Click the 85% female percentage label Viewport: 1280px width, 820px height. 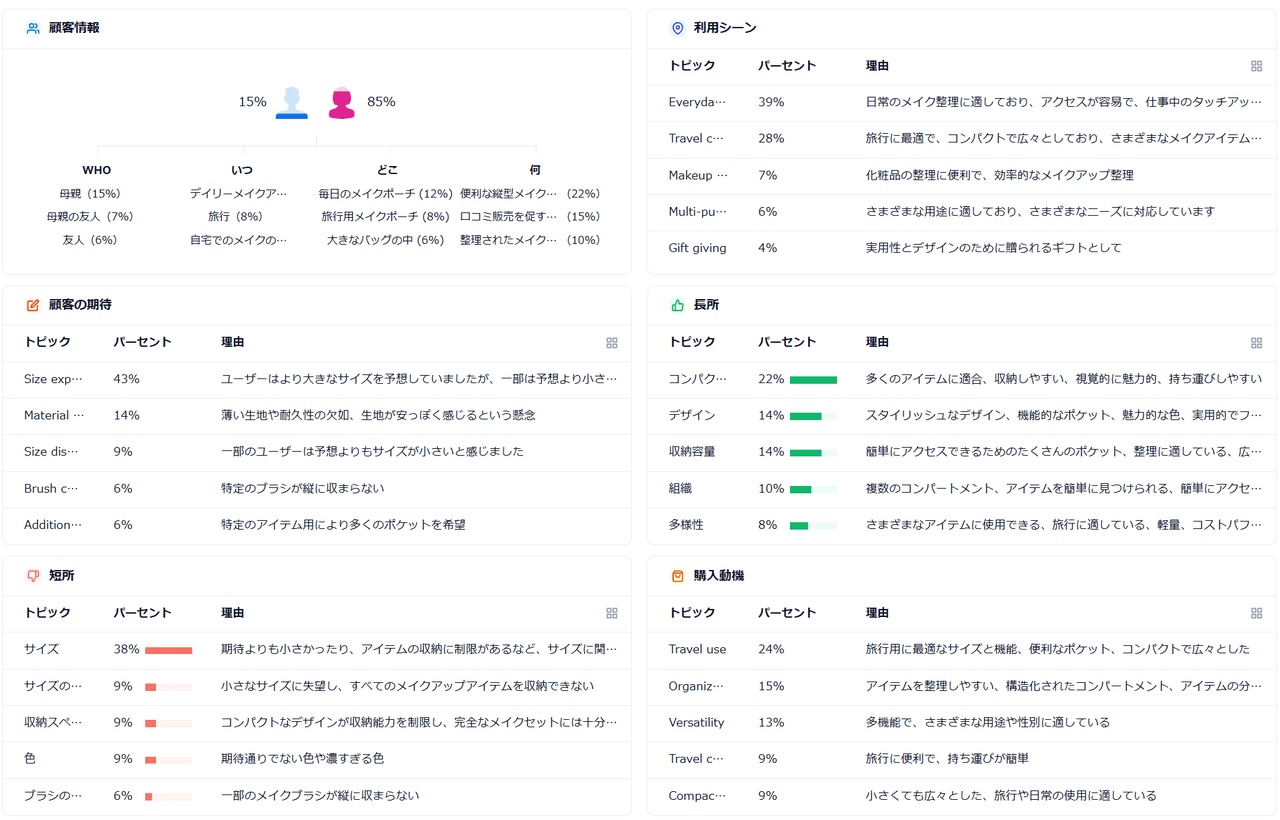click(381, 102)
